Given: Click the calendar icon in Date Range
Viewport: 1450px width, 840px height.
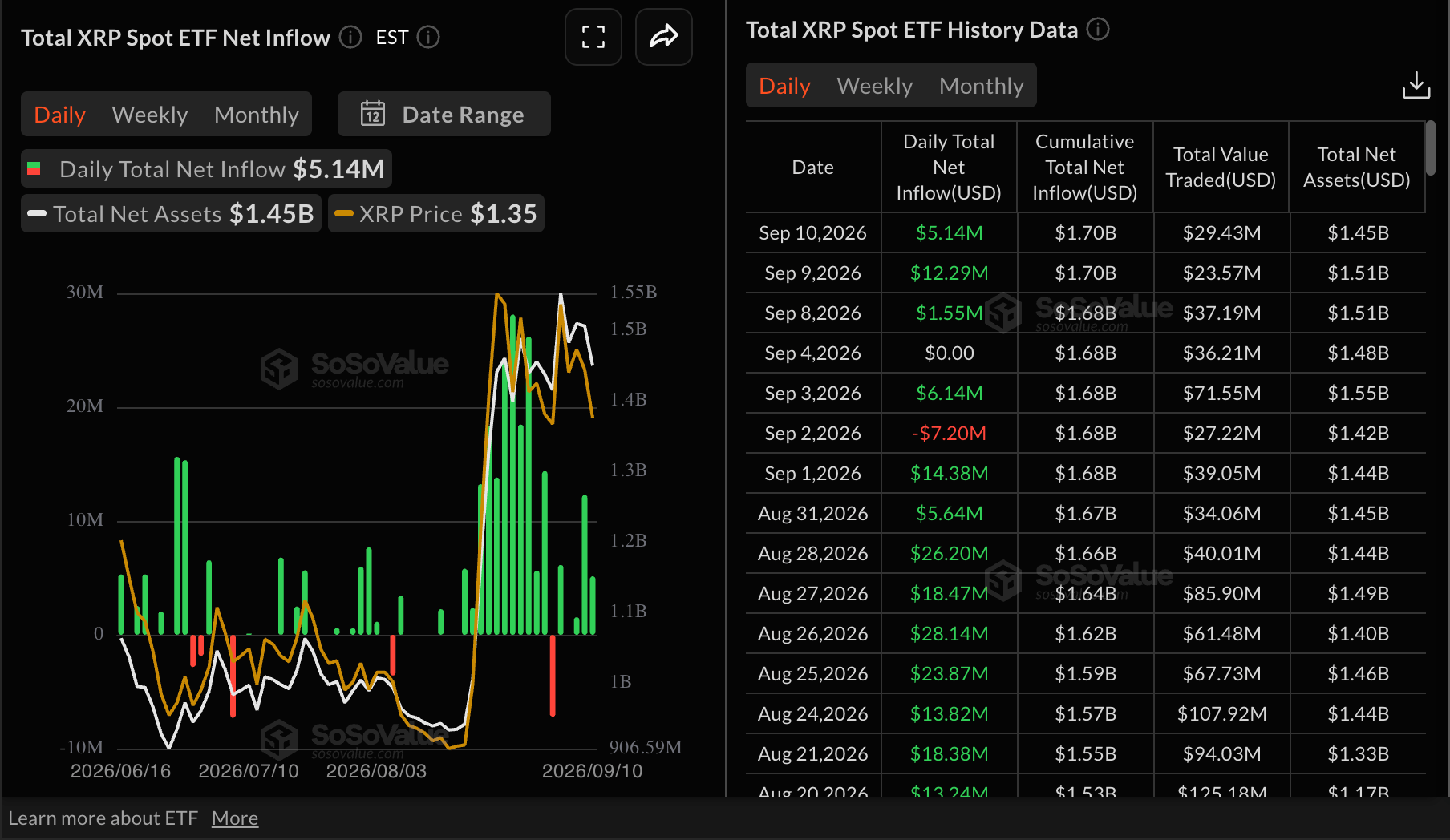Looking at the screenshot, I should click(x=373, y=114).
